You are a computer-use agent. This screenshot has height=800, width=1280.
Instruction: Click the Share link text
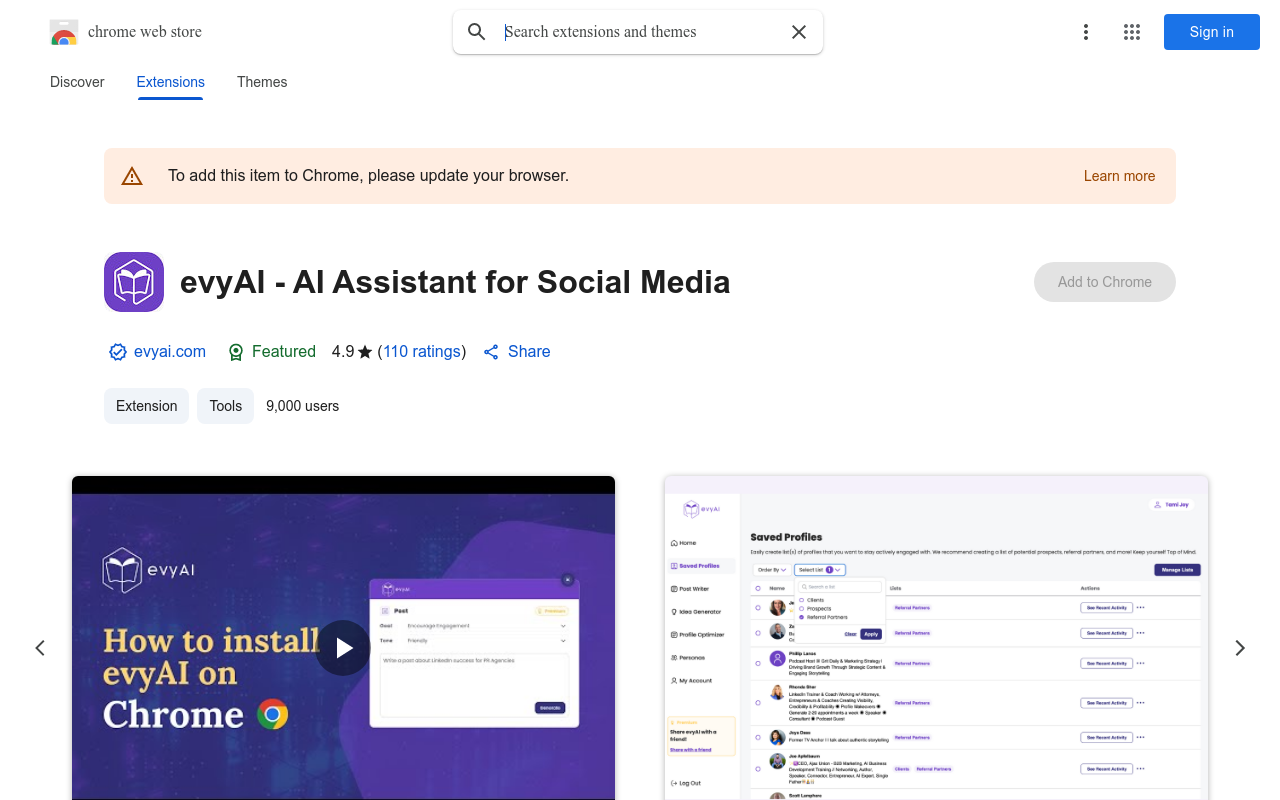[x=529, y=352]
